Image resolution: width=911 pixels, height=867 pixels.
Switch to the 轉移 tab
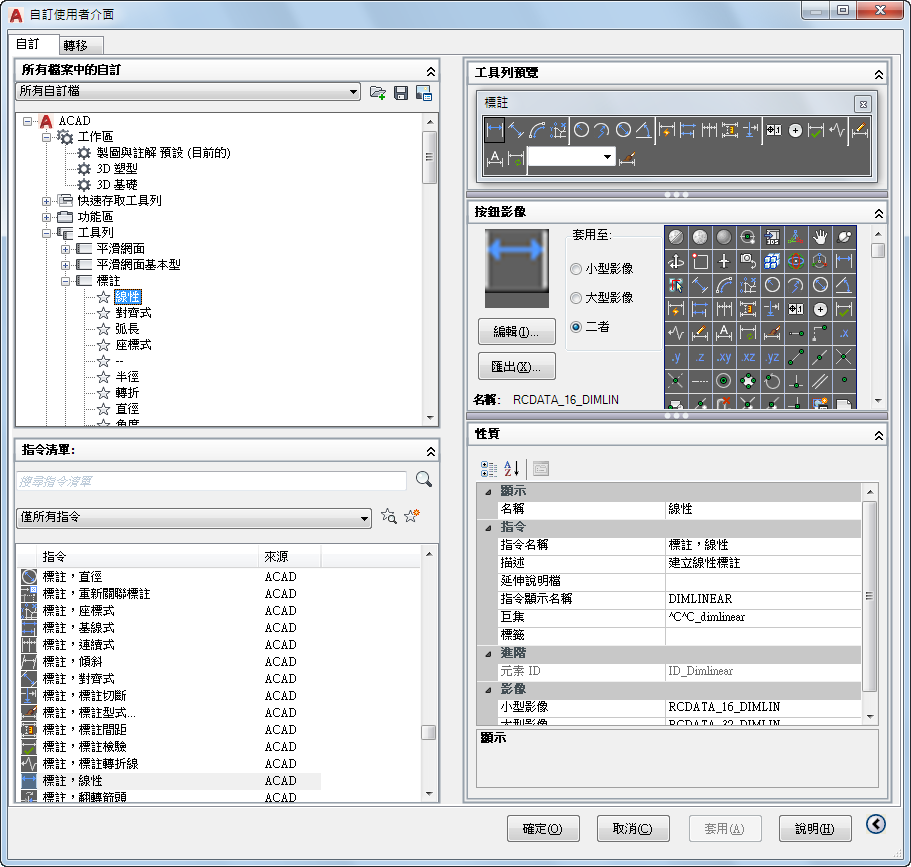pyautogui.click(x=76, y=45)
